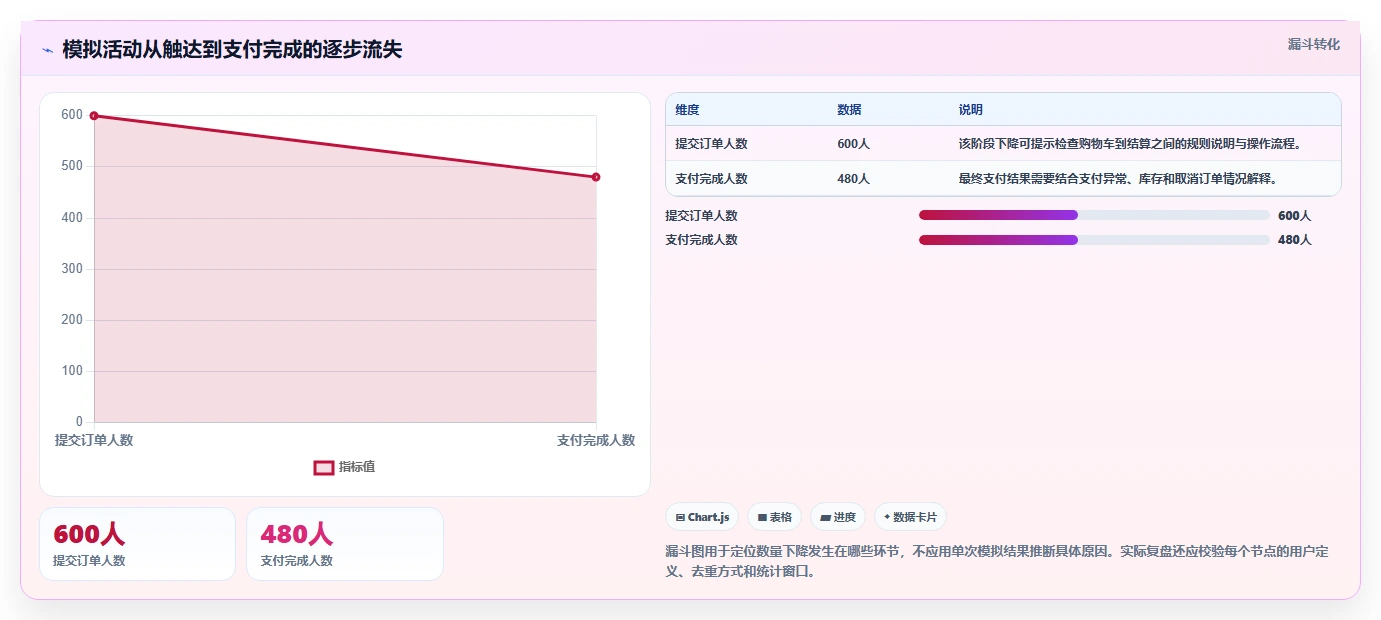The height and width of the screenshot is (620, 1381).
Task: Click the 支付完成人数 table cell
Action: pos(711,179)
